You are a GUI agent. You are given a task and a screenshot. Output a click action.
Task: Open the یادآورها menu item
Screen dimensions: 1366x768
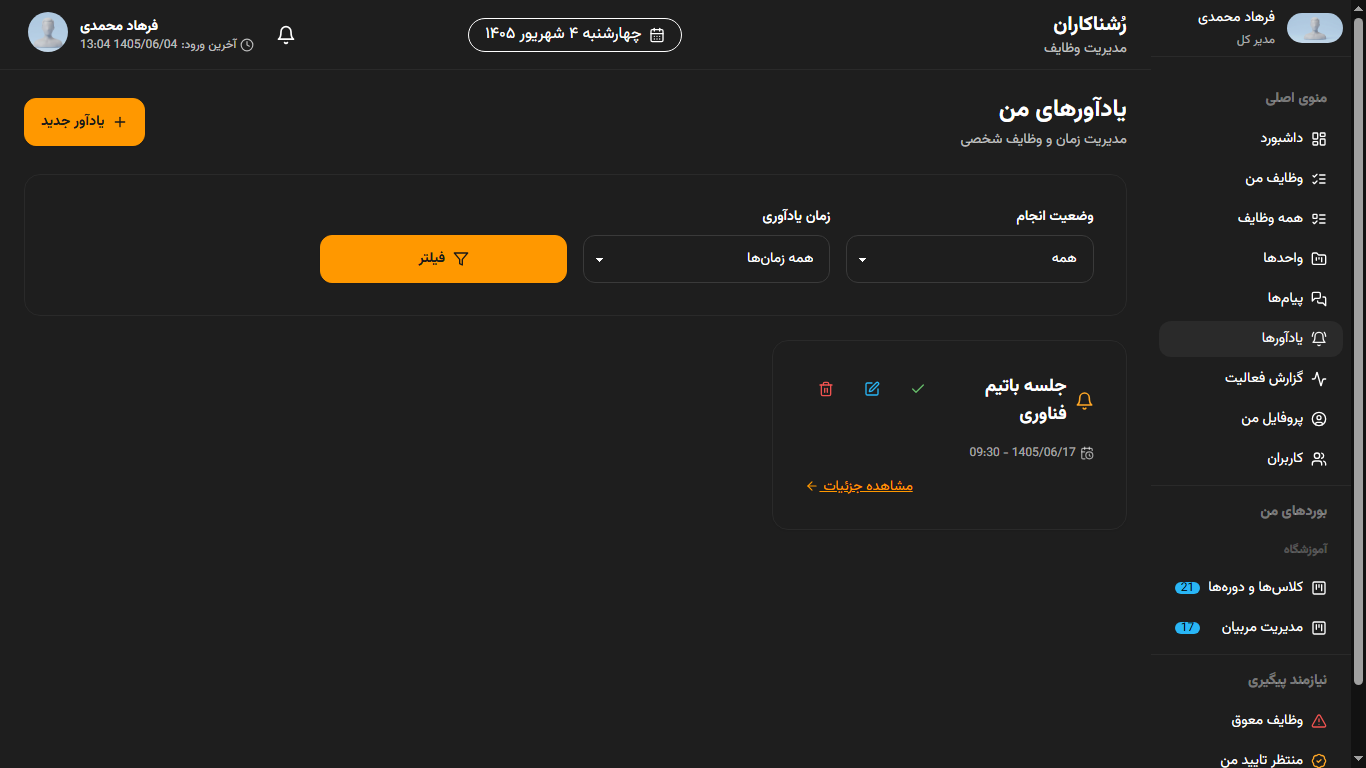[x=1251, y=339]
